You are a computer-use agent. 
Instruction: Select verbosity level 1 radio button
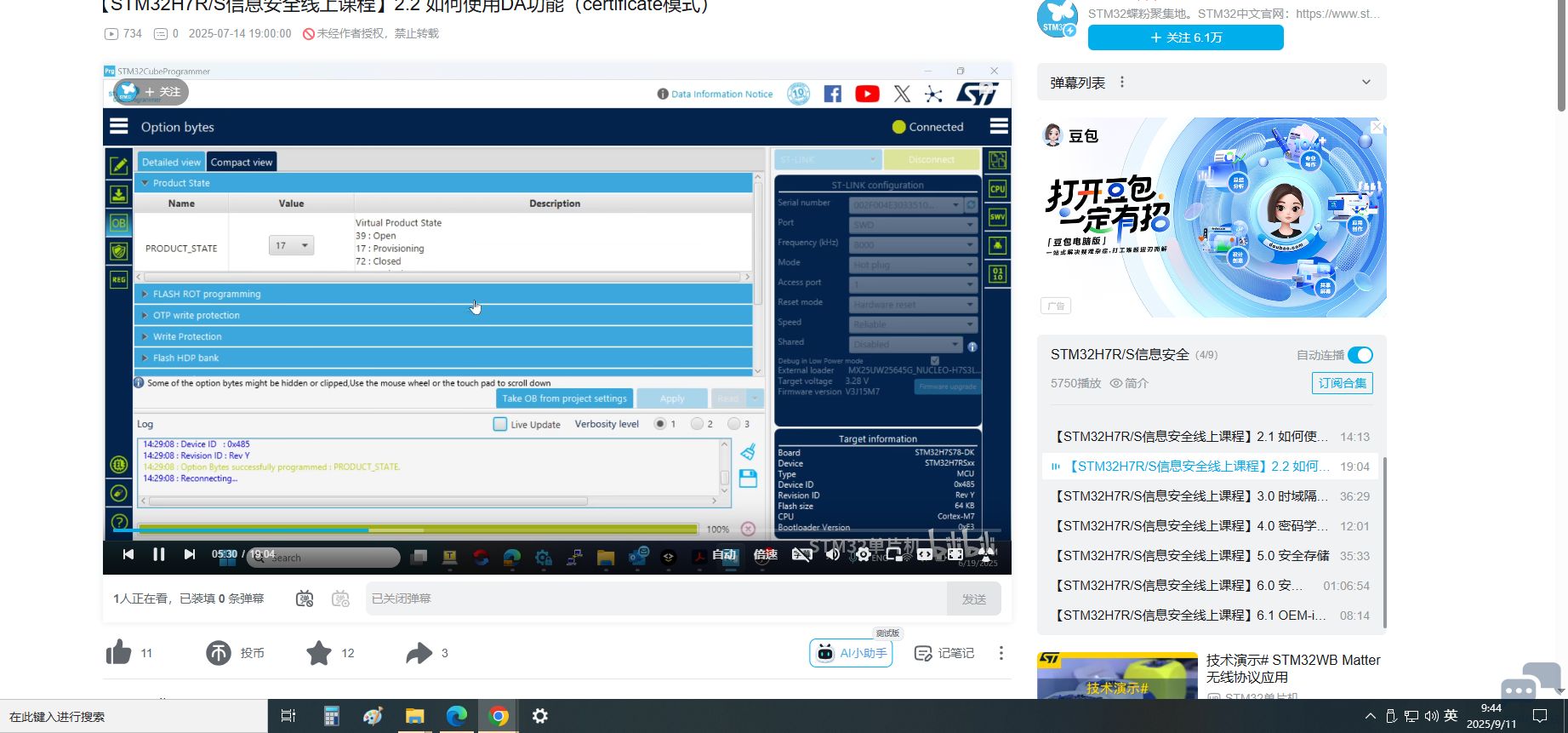pos(659,424)
